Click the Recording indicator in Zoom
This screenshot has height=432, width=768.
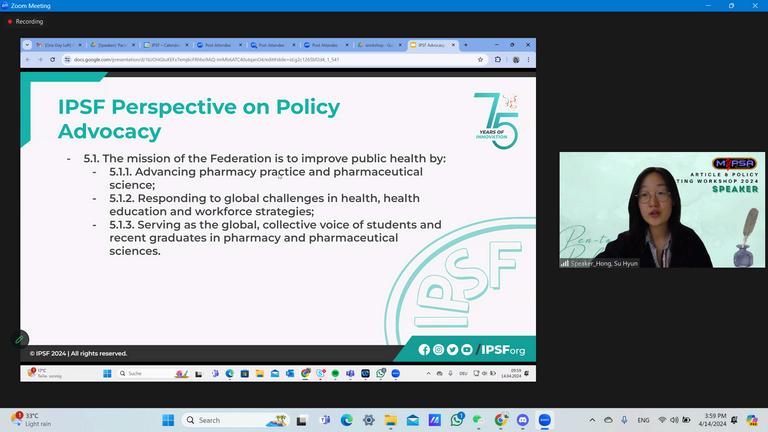tap(25, 22)
